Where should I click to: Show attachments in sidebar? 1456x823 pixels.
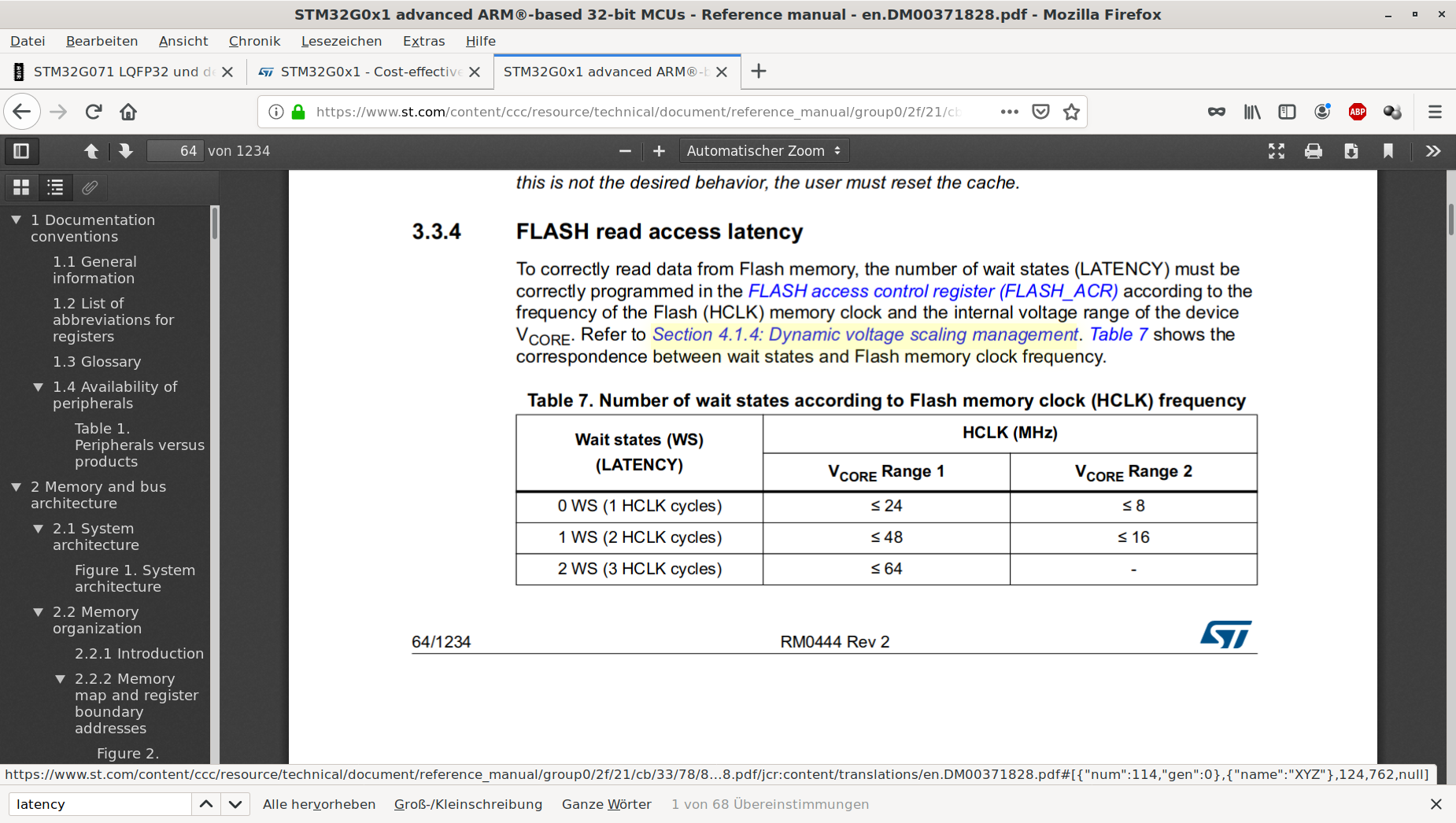pos(90,187)
